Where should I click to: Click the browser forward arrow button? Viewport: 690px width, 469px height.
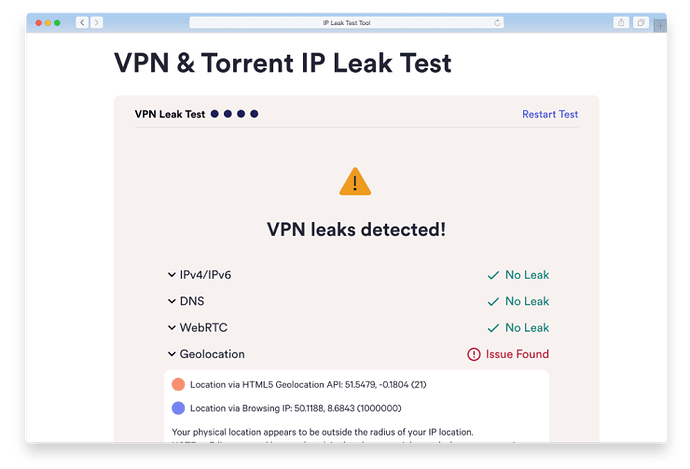(96, 22)
